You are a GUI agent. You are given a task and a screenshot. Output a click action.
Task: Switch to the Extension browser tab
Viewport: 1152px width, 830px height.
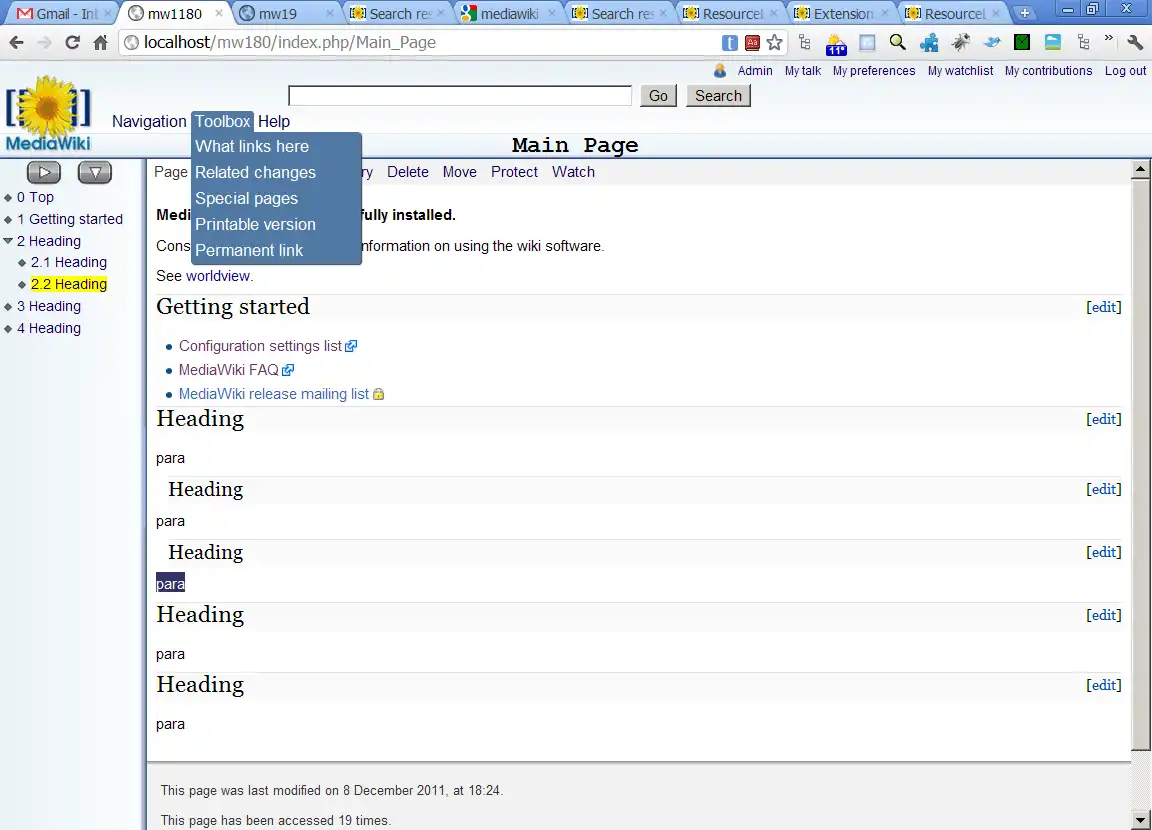[841, 13]
